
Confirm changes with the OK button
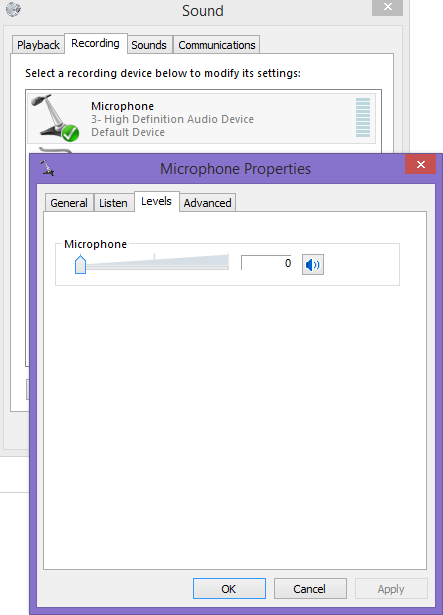coord(229,588)
